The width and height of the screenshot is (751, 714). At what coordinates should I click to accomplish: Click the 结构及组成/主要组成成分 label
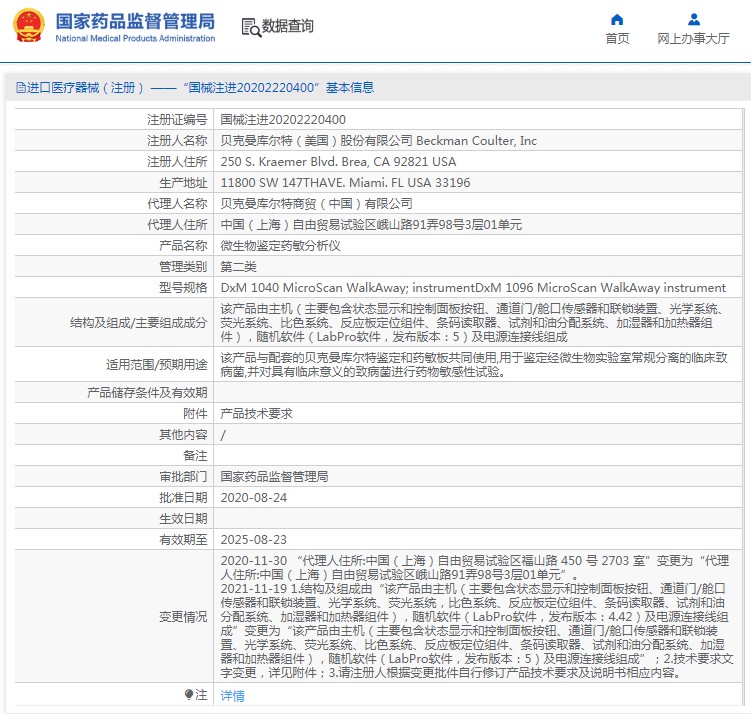point(138,323)
